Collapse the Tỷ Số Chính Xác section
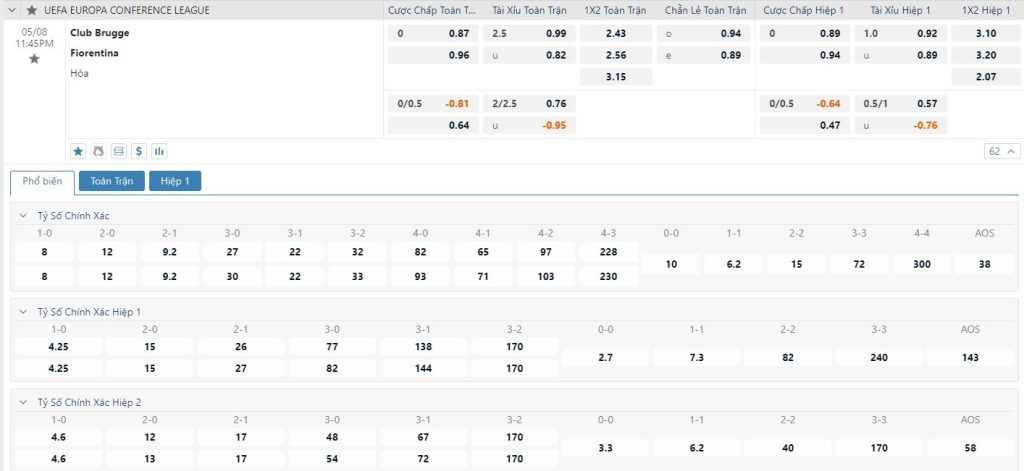 (x=24, y=215)
